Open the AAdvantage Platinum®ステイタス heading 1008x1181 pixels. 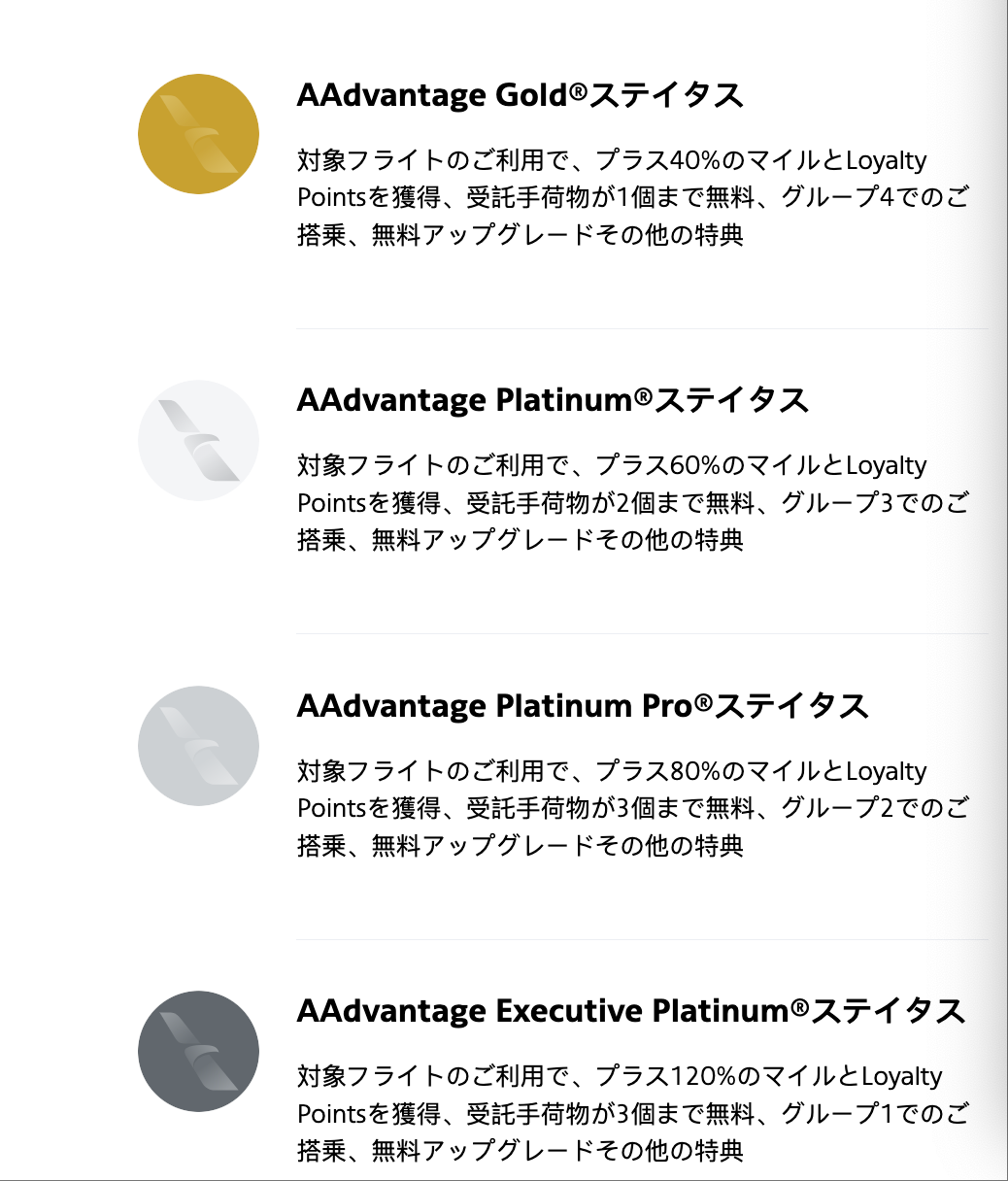pos(552,400)
